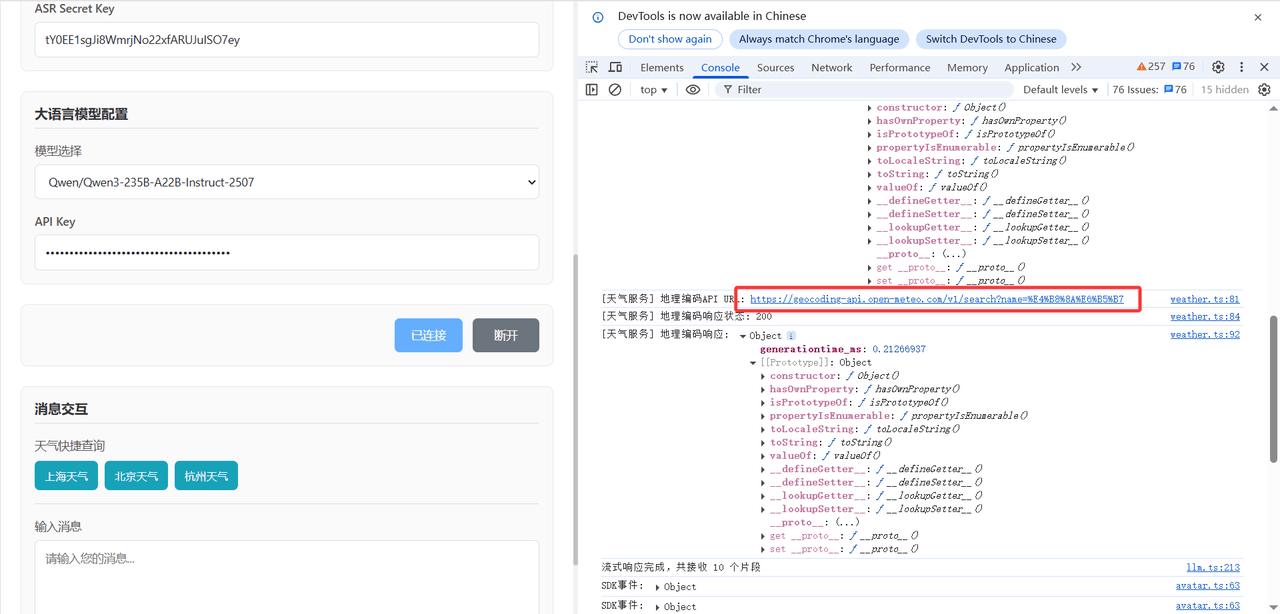Clear the console with the circle-slash icon
Screen dimensions: 1280x614
pyautogui.click(x=615, y=89)
